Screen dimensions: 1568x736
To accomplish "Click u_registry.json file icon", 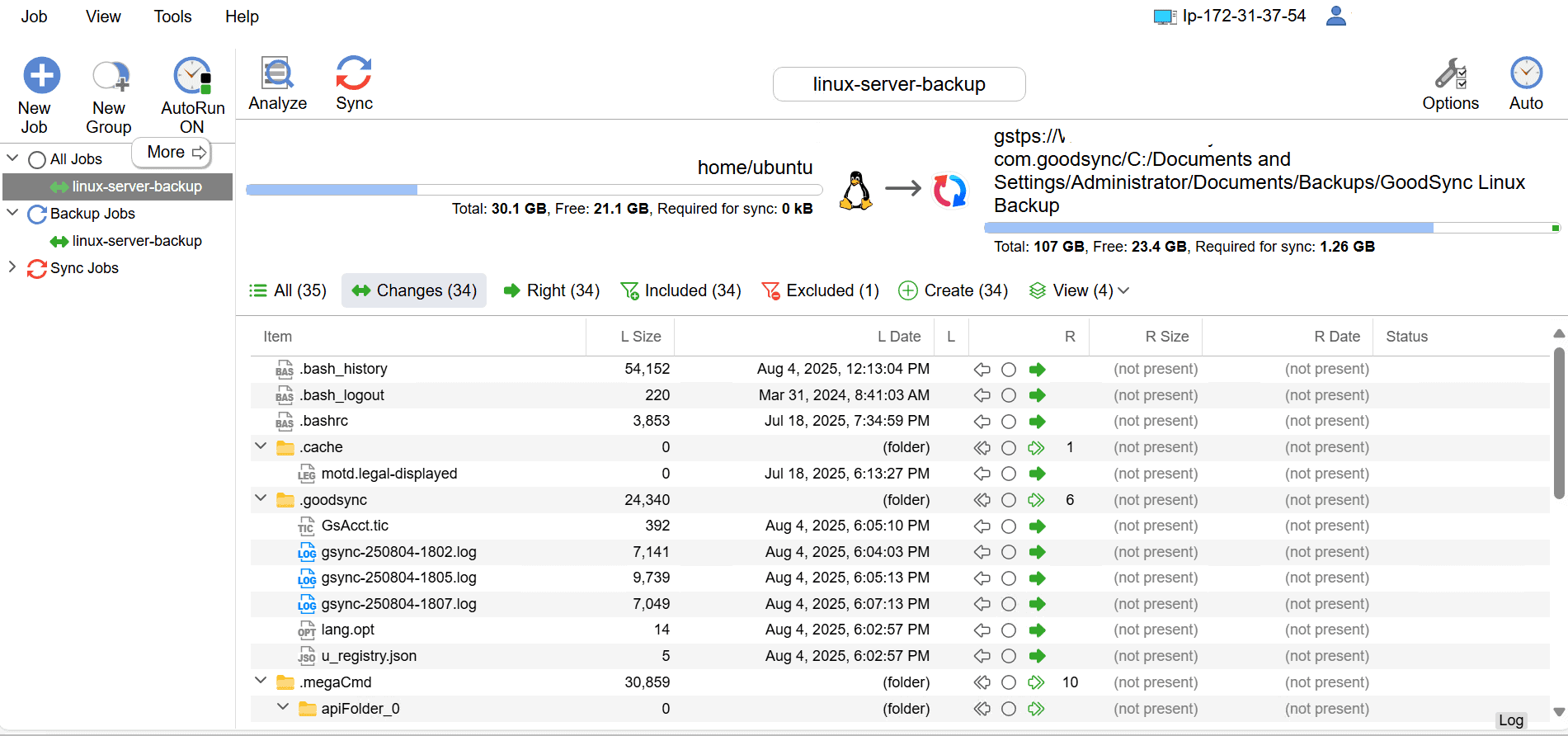I will 307,656.
